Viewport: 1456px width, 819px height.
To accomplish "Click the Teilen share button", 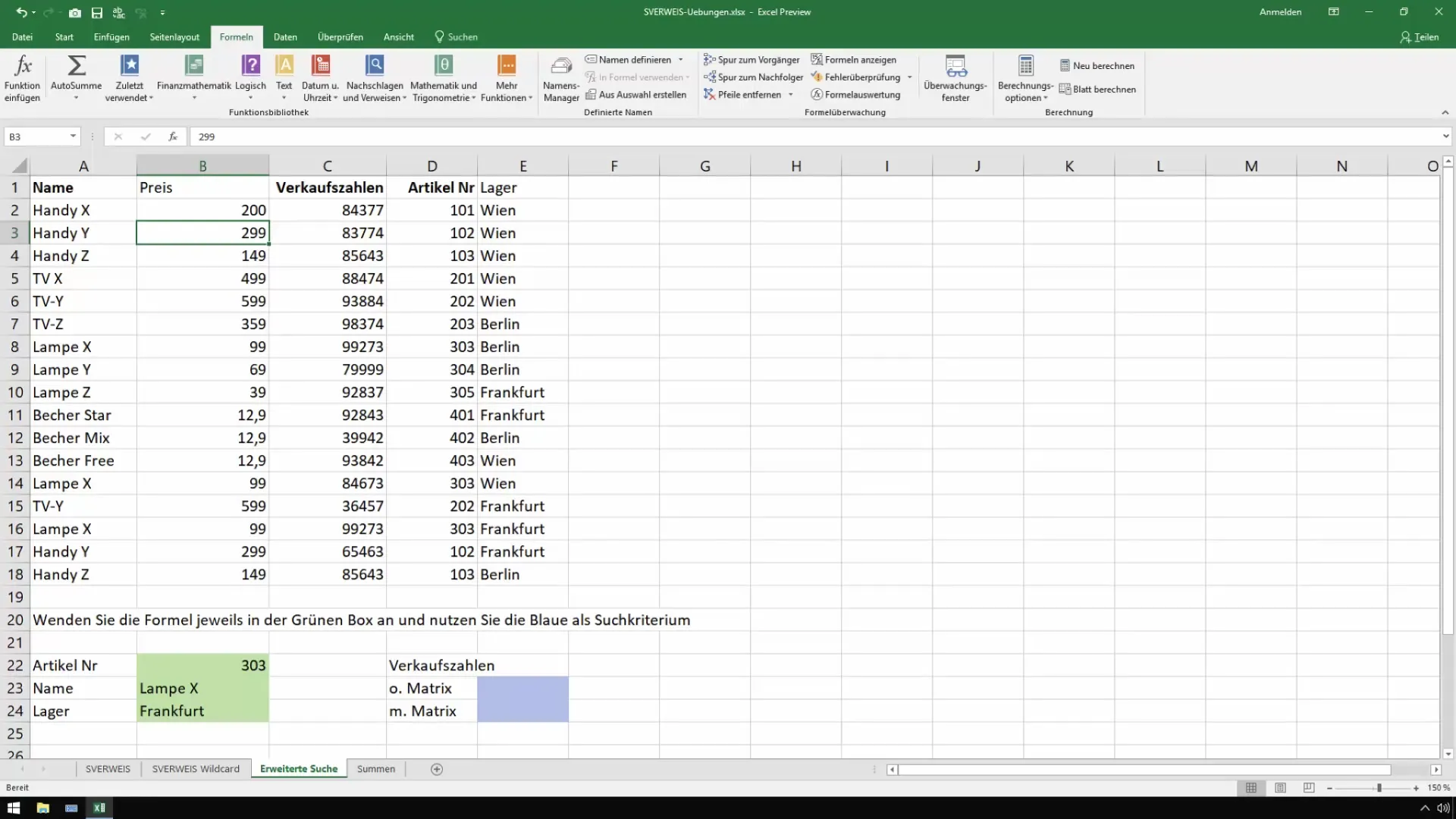I will tap(1420, 37).
